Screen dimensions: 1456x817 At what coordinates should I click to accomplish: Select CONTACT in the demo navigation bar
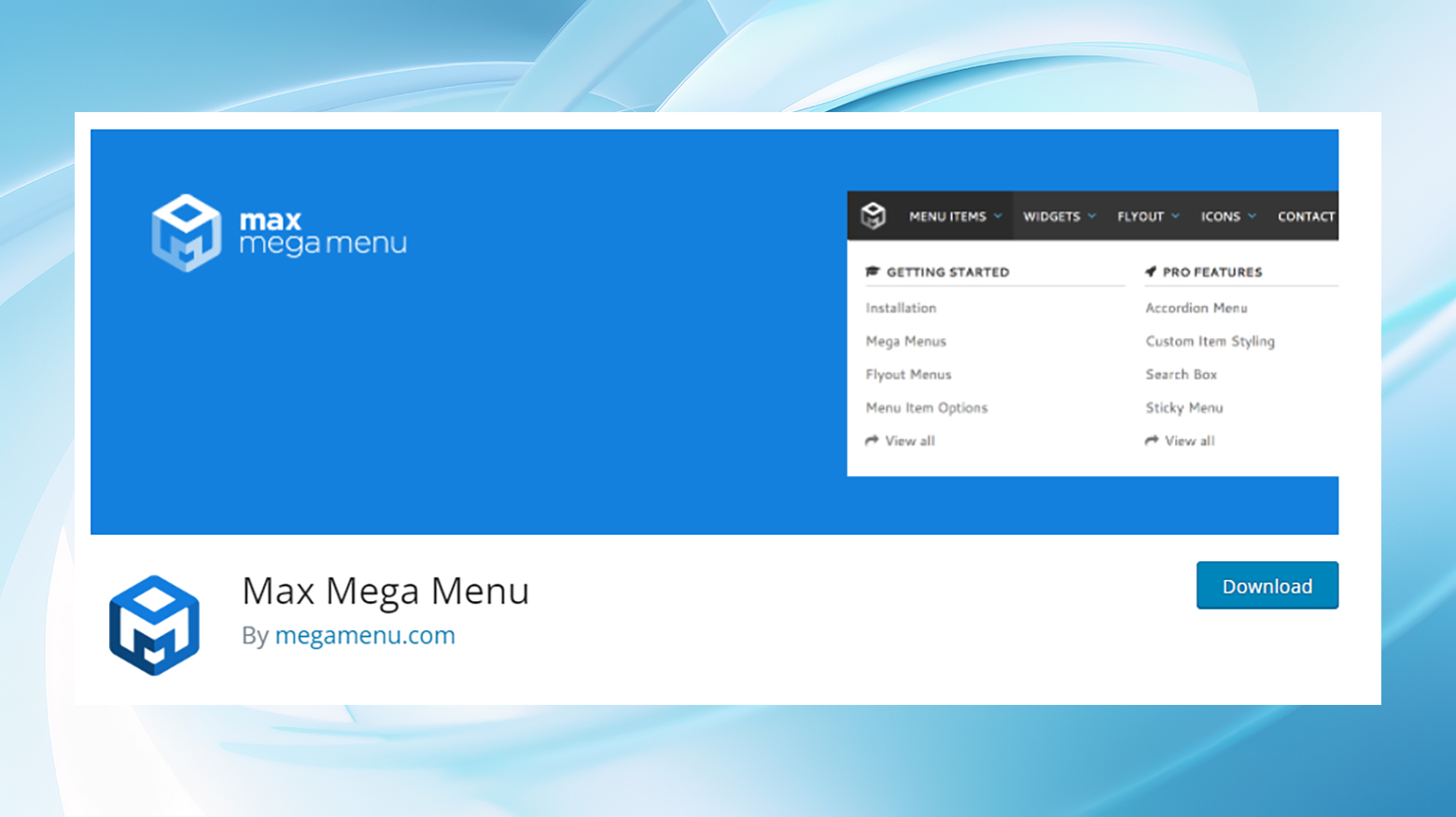[1305, 216]
